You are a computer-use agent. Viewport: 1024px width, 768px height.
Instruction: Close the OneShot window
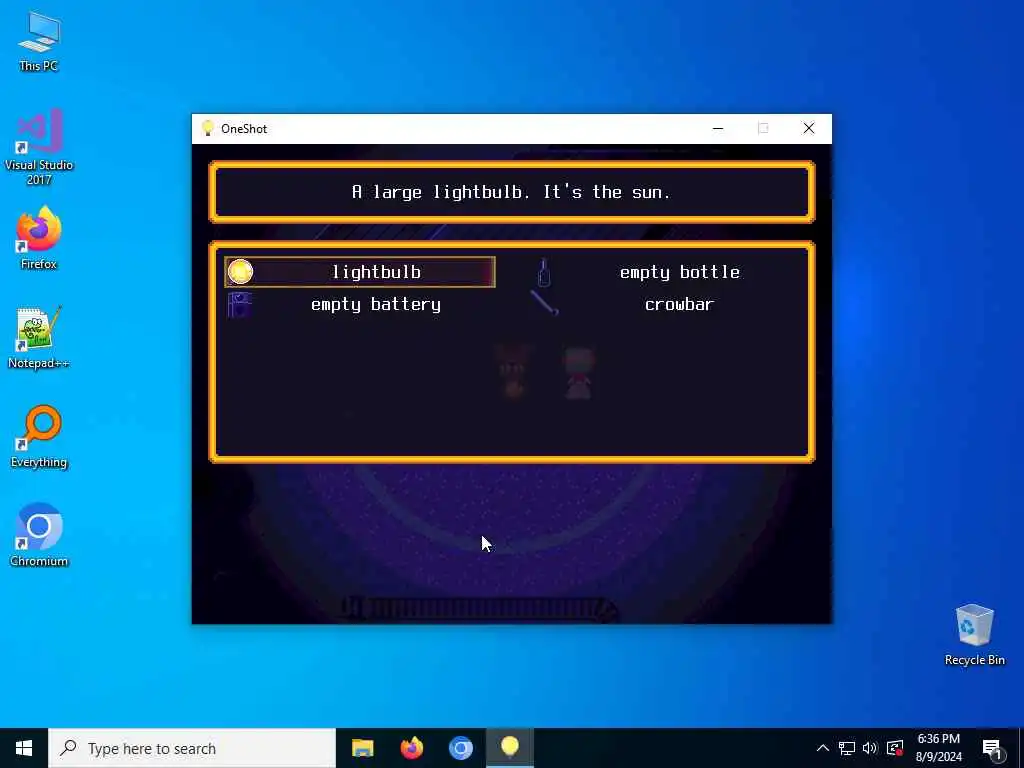click(808, 129)
